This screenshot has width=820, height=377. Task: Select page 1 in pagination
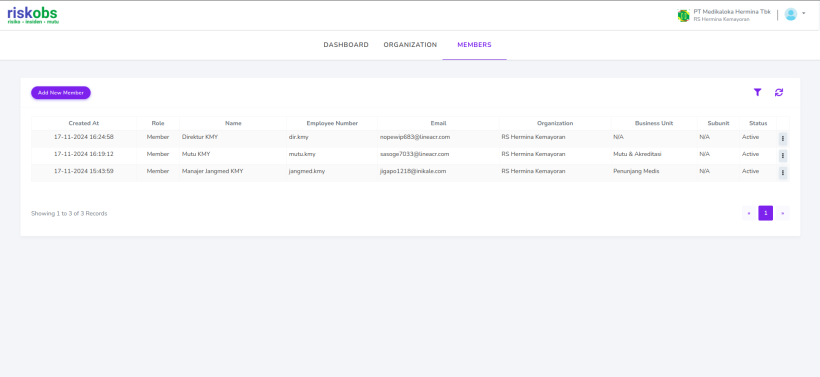[x=766, y=213]
